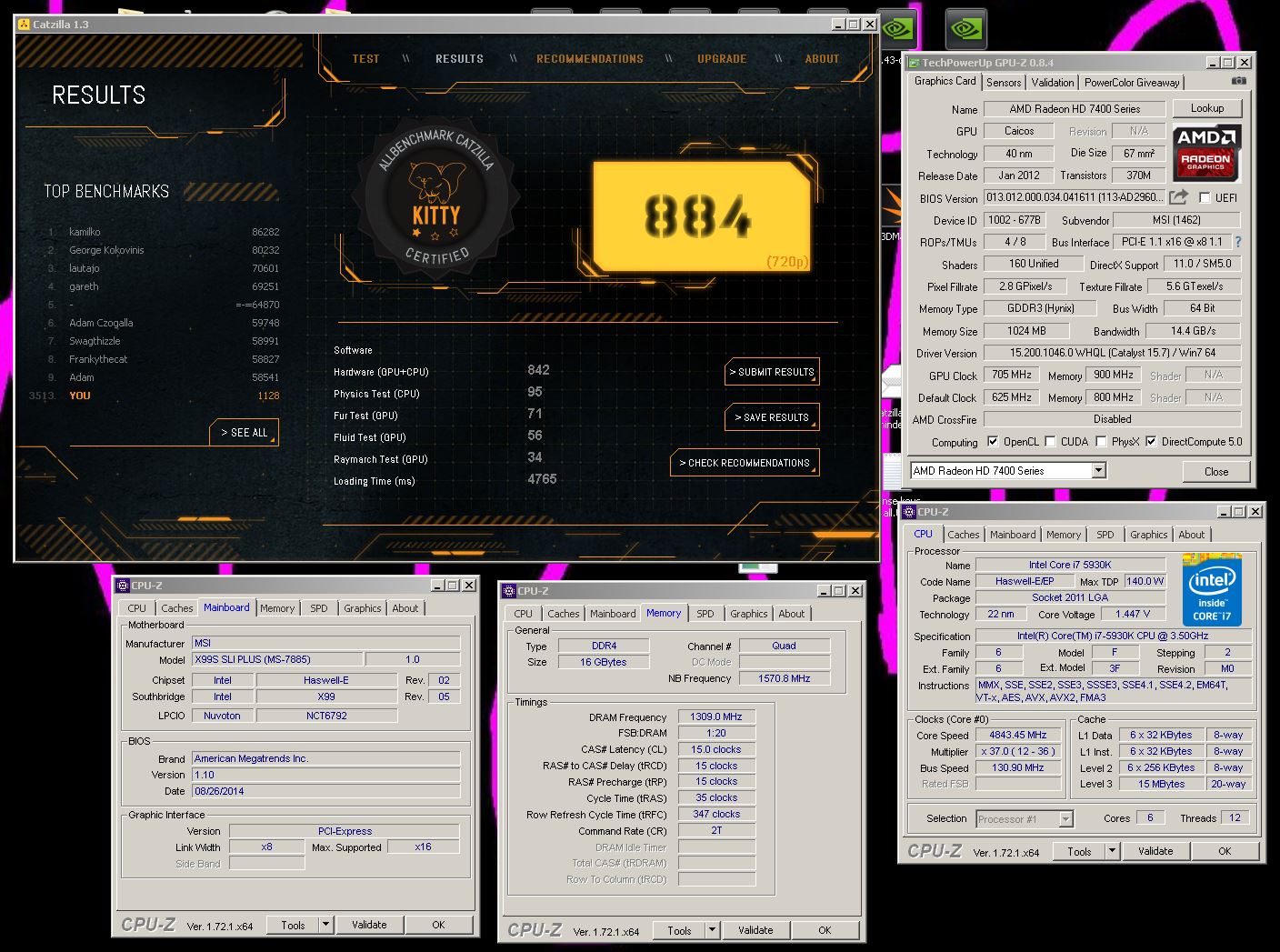This screenshot has width=1280, height=952.
Task: Click the BIOS date 08/26/2014 field
Action: [326, 791]
